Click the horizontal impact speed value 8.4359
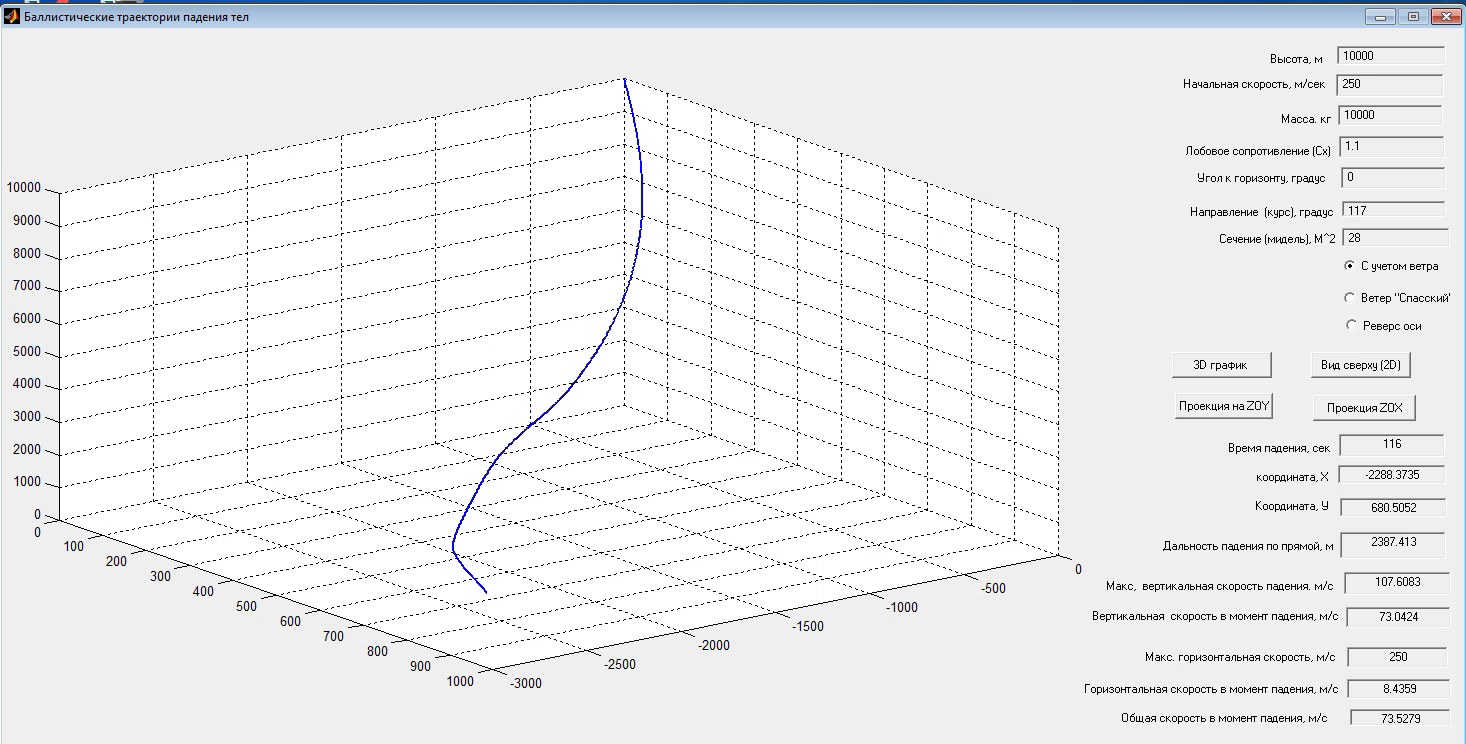The width and height of the screenshot is (1466, 744). 1397,688
